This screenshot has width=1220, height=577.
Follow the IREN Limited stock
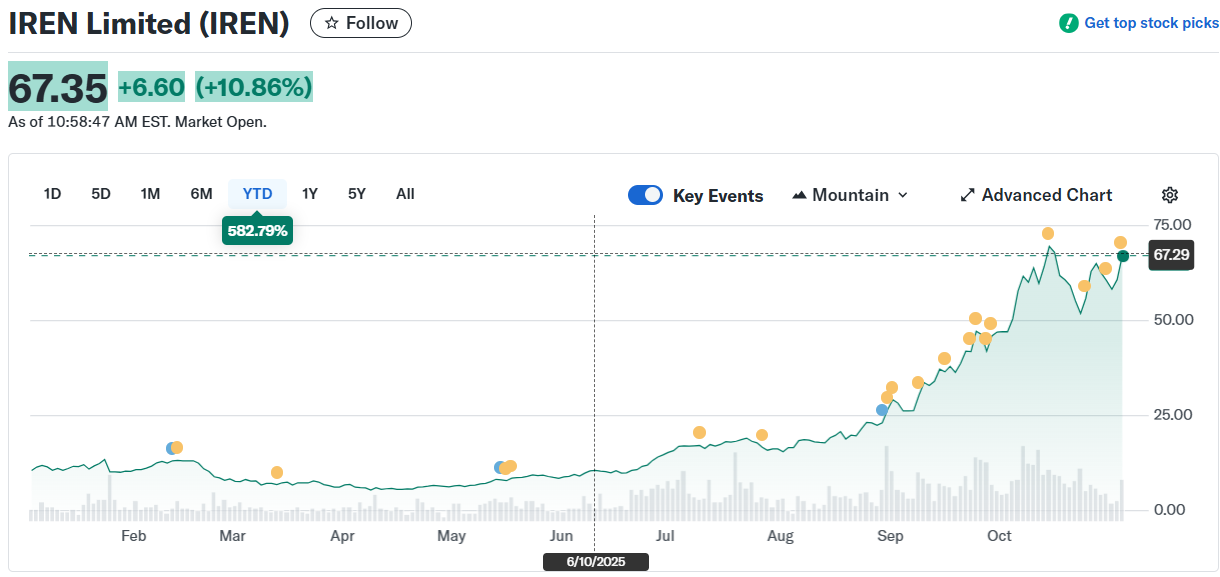pos(361,23)
